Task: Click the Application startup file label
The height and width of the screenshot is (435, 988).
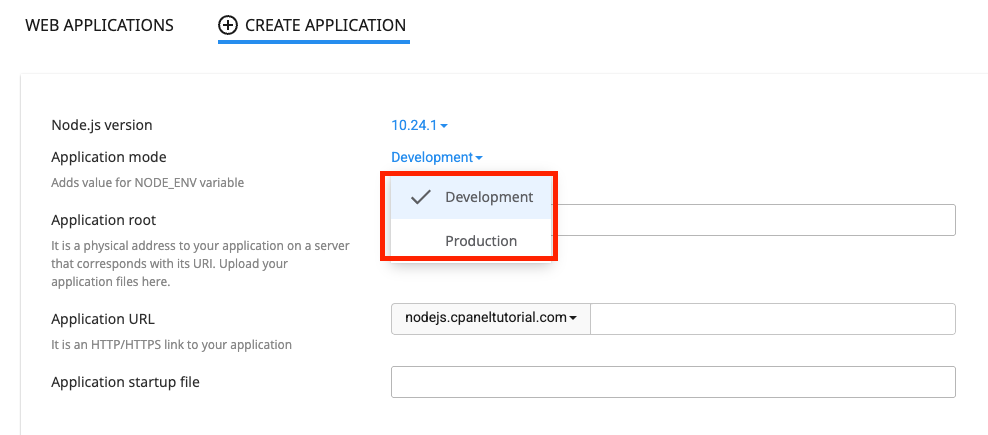Action: tap(125, 382)
